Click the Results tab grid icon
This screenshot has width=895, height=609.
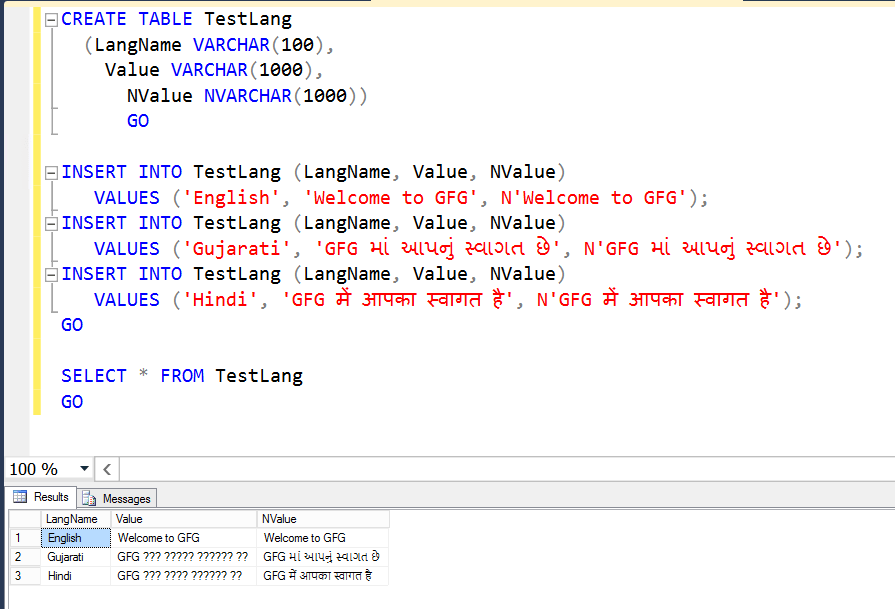tap(20, 497)
